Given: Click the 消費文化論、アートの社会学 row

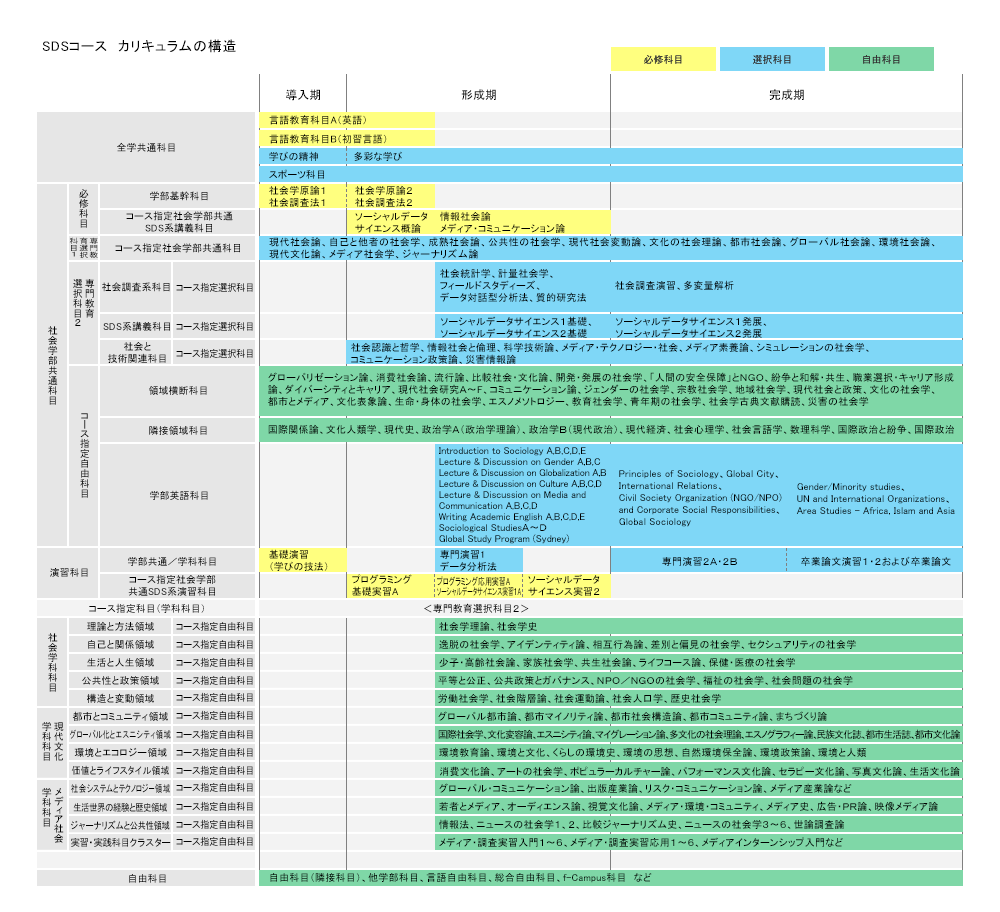Looking at the screenshot, I should (699, 770).
